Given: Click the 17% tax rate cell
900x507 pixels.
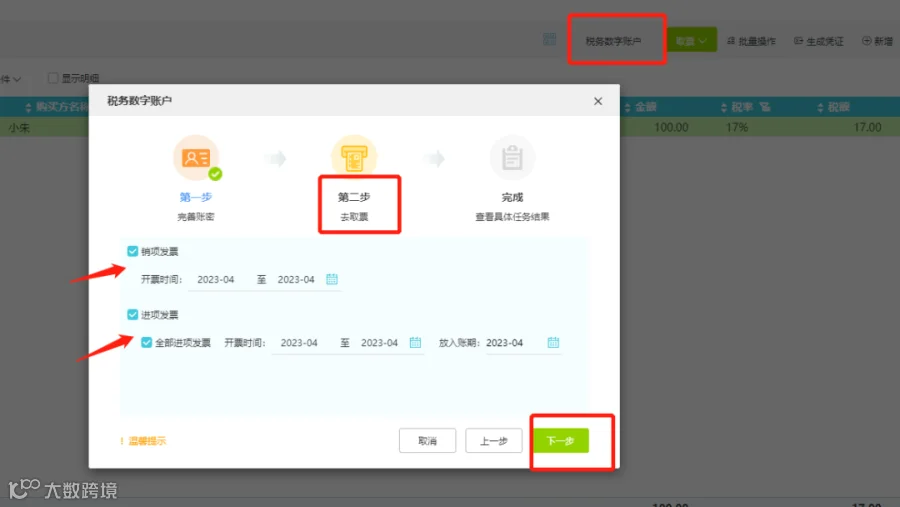Looking at the screenshot, I should [737, 127].
